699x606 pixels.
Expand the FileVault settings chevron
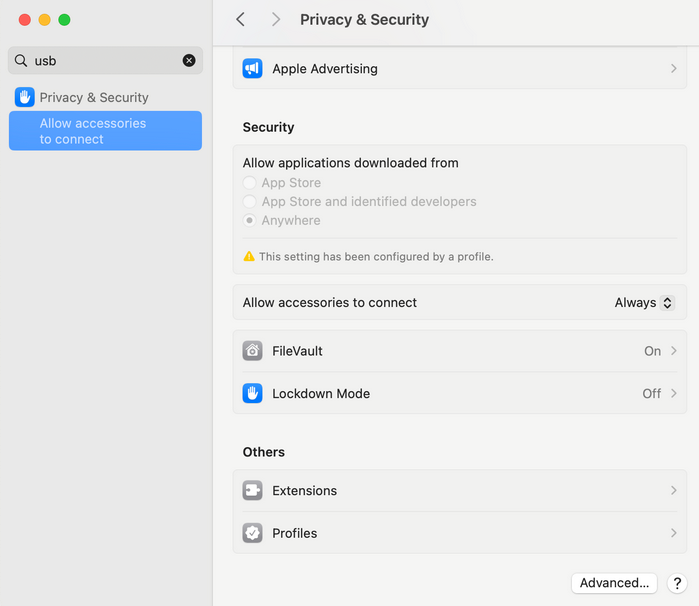674,351
